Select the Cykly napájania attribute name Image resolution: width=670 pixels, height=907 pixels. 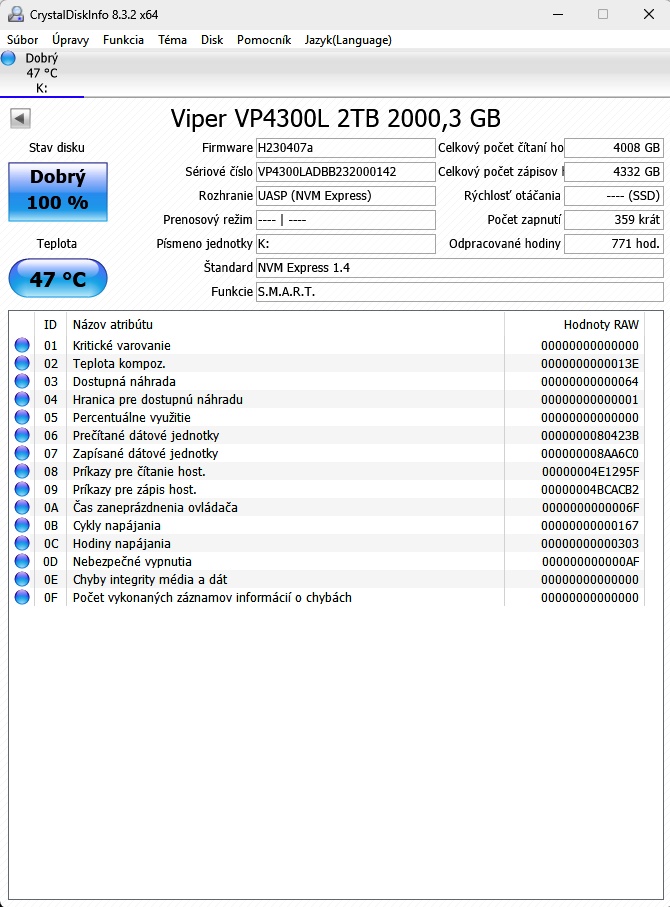[116, 526]
